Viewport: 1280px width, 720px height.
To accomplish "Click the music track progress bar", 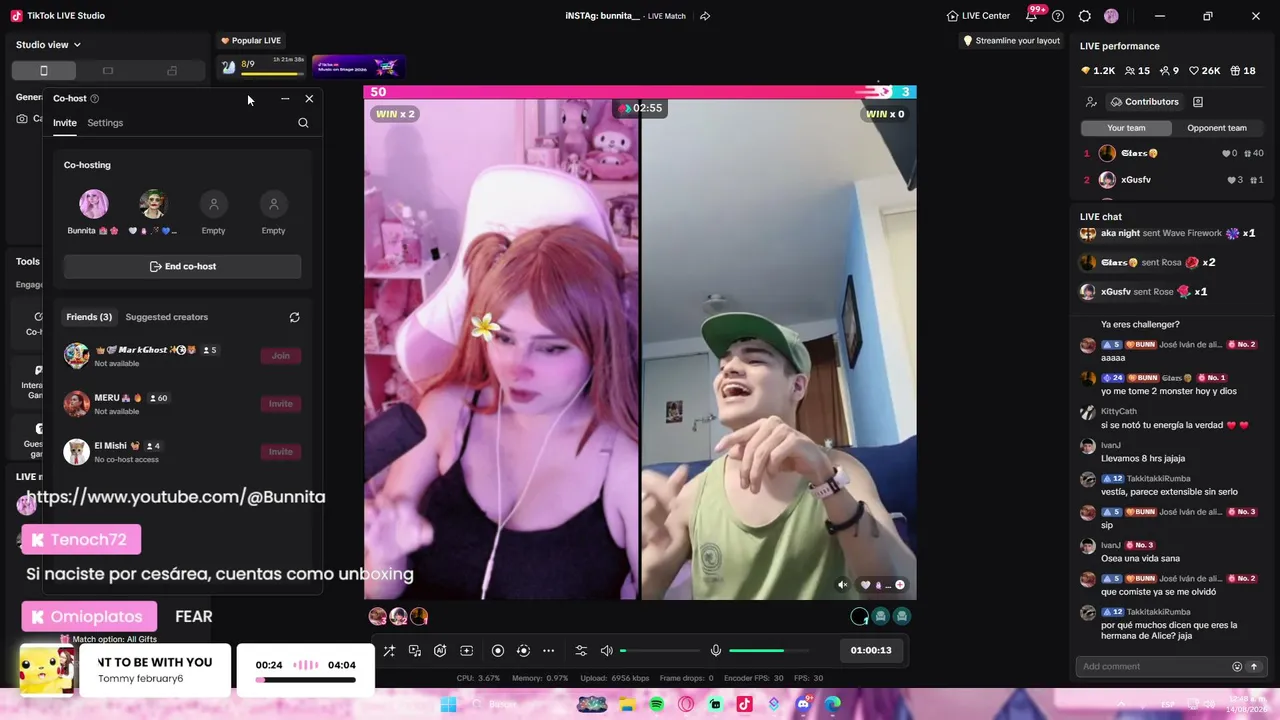I will click(x=306, y=680).
